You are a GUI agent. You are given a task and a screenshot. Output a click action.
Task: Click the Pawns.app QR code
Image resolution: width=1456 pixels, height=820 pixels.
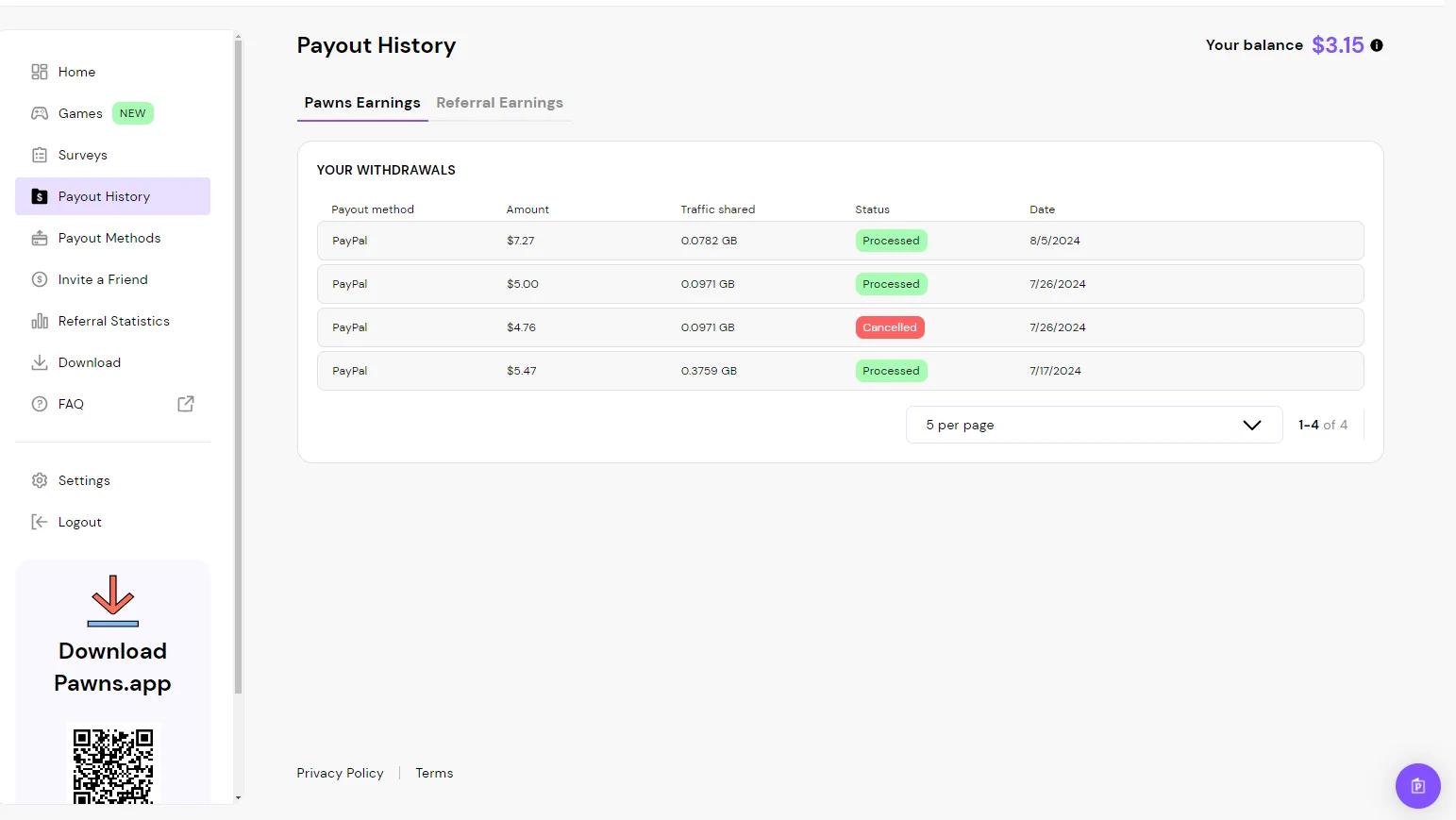point(113,764)
